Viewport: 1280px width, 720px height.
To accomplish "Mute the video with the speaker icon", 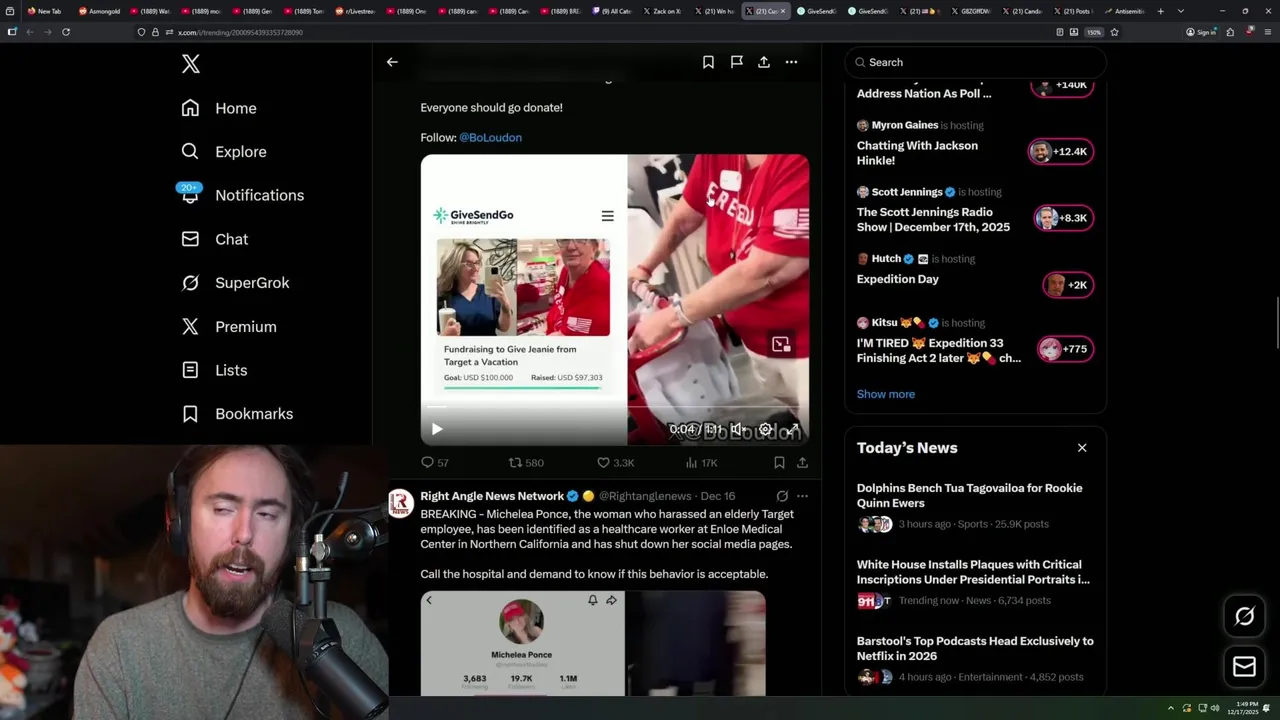I will coord(737,429).
